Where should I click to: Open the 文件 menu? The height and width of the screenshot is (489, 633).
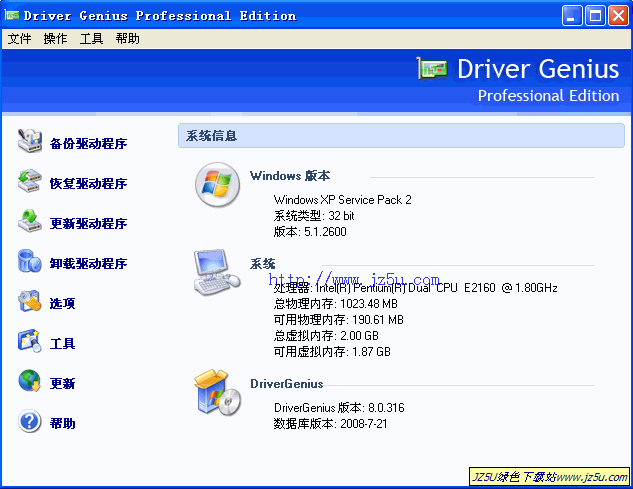tap(19, 39)
